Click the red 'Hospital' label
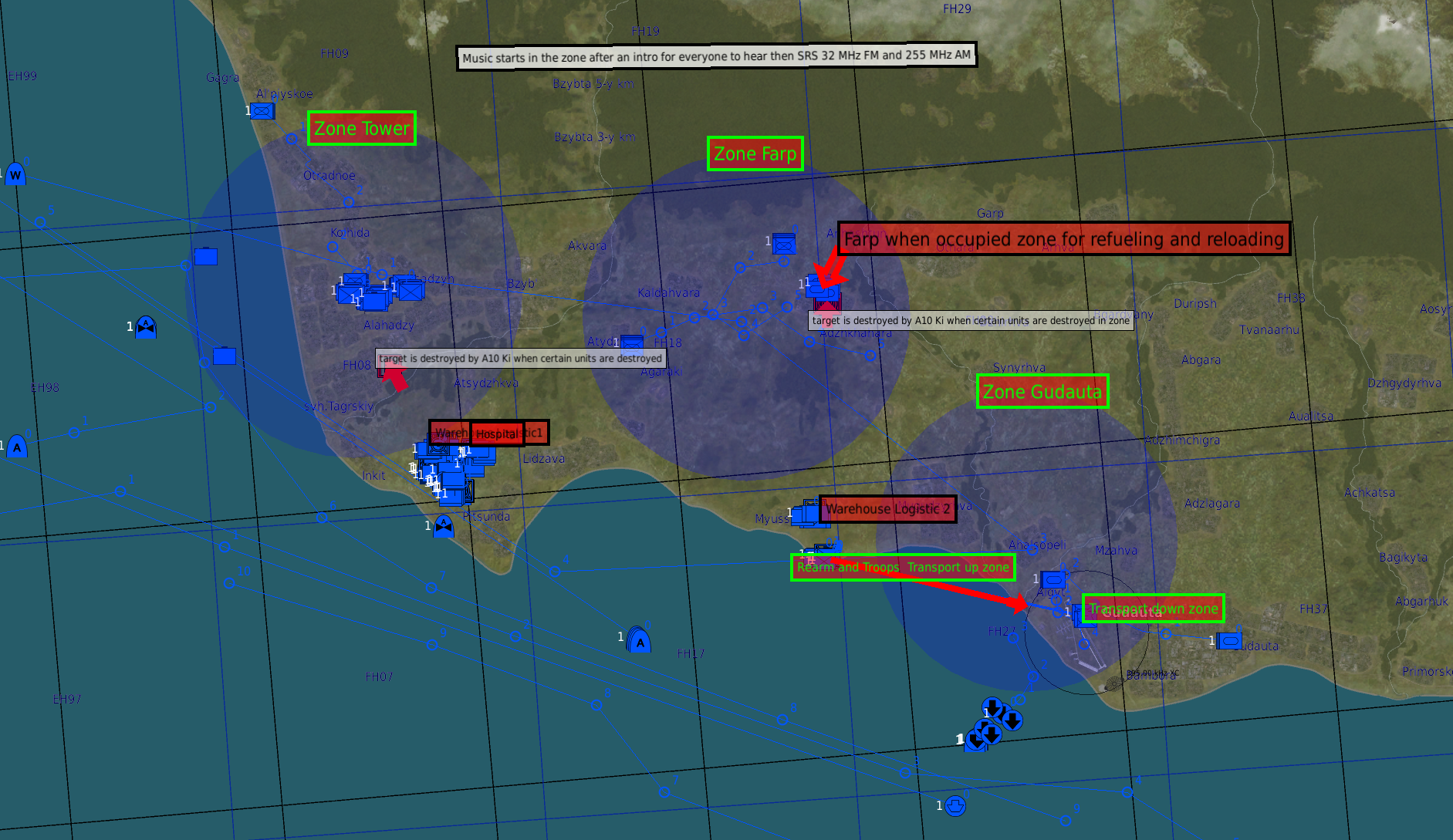 tap(497, 434)
